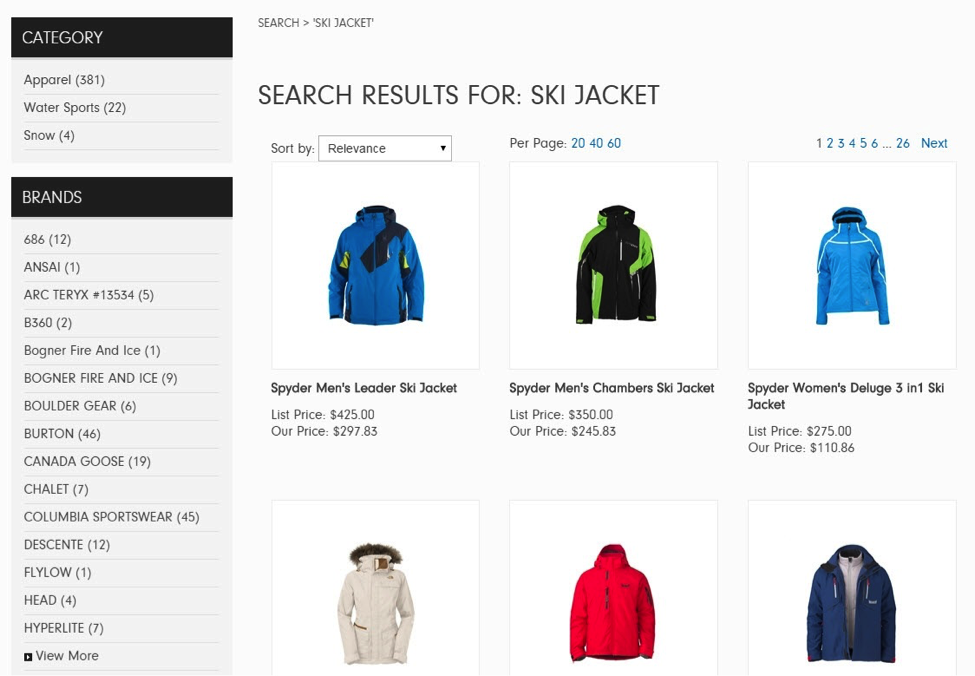Filter by COLUMBIA SPORTSWEAR brand
Viewport: 975px width, 676px height.
click(x=111, y=517)
